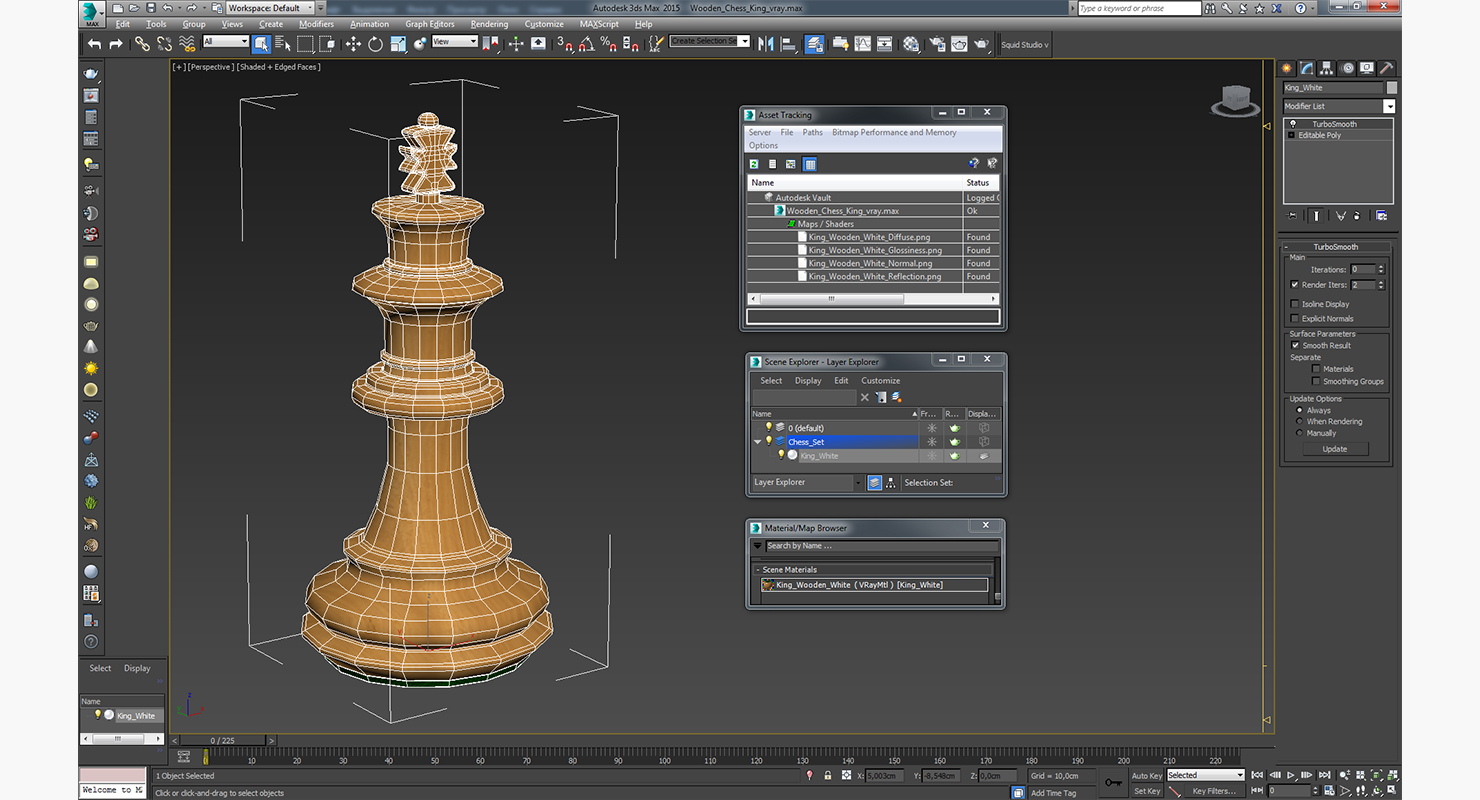Select the Select and Link tool
Screen dimensions: 1480x800
pos(142,44)
